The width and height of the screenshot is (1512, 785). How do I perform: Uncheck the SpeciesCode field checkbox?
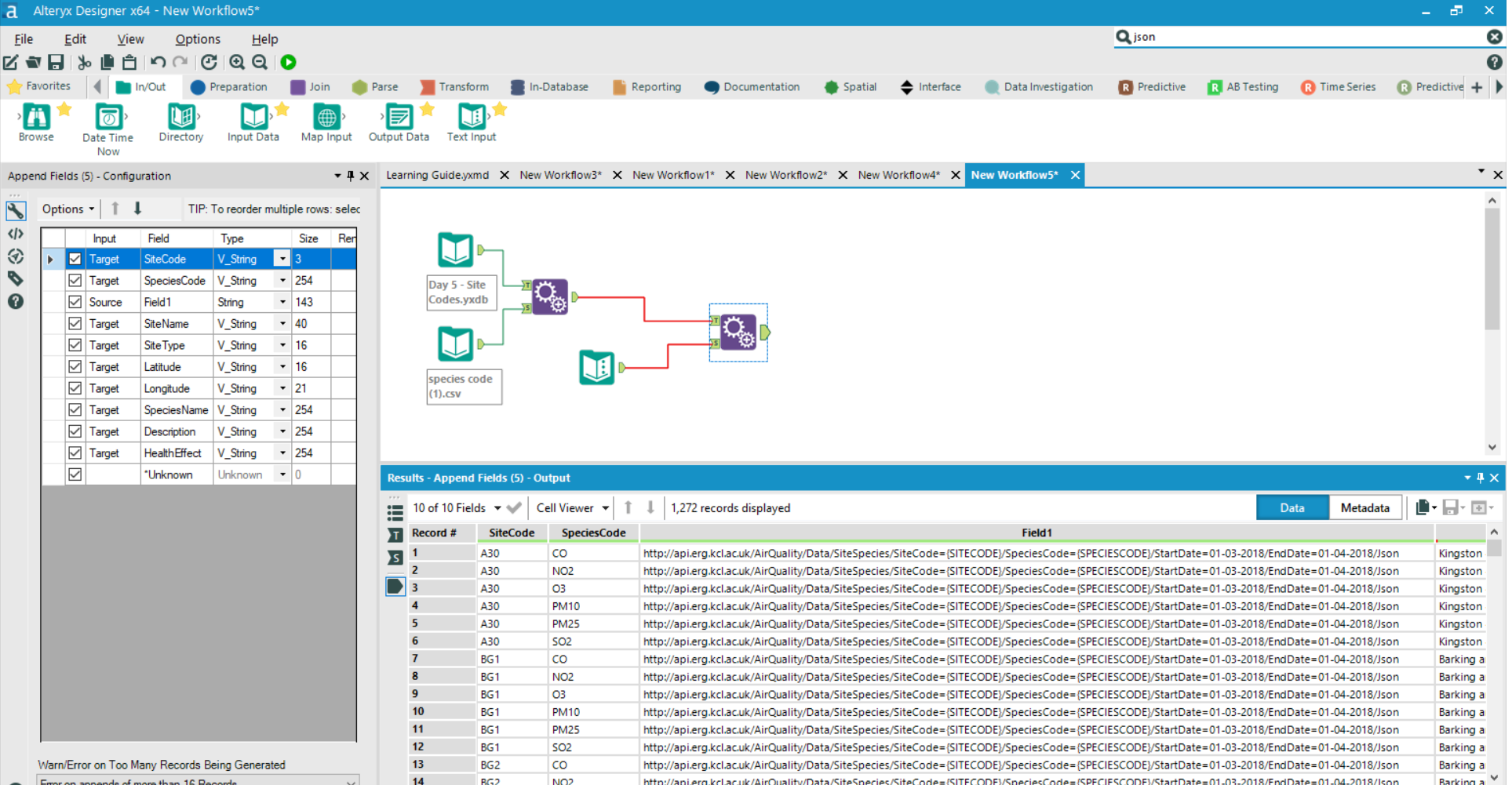pyautogui.click(x=75, y=280)
